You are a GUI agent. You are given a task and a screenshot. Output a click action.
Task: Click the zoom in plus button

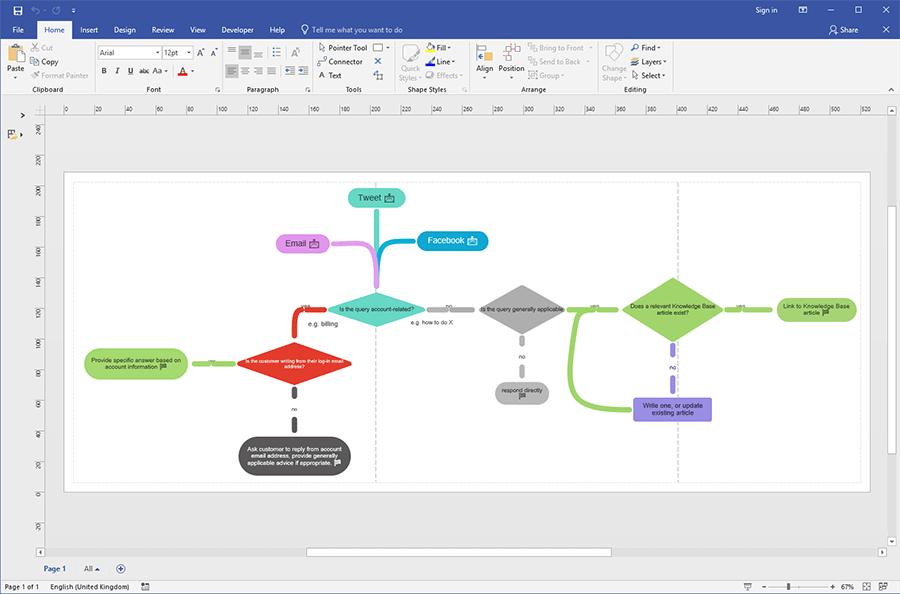tap(832, 587)
